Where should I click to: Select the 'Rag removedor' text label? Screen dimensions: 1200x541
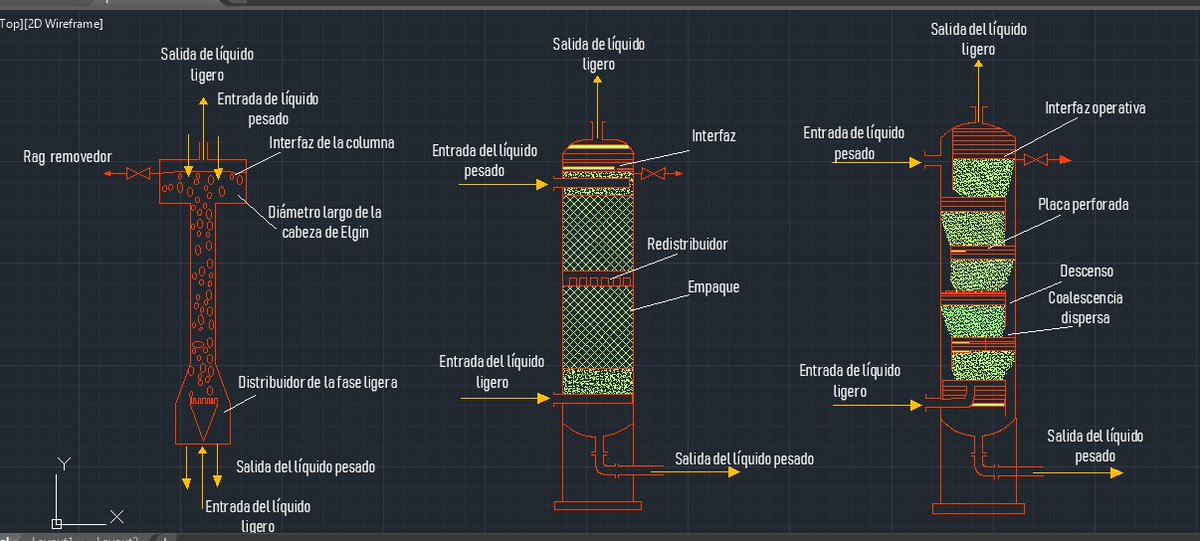[67, 157]
